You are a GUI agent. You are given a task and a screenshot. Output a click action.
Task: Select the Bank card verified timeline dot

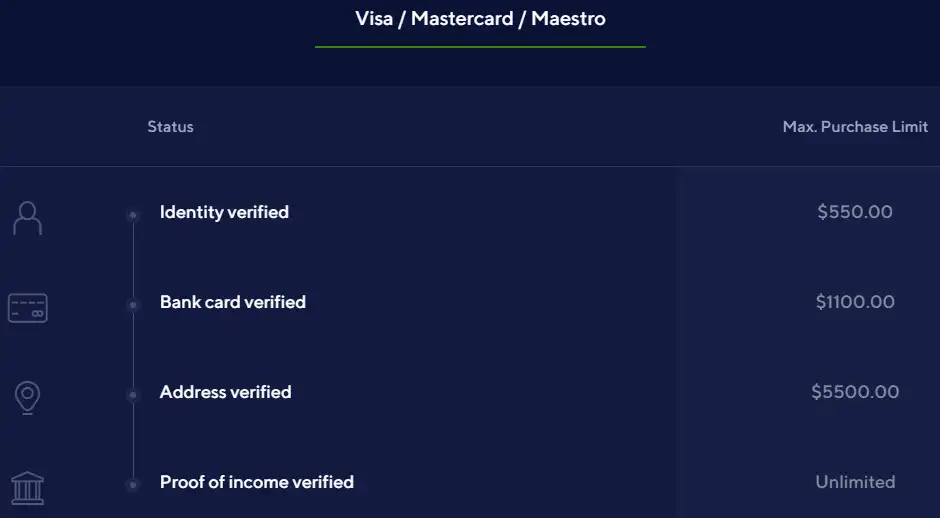pyautogui.click(x=133, y=305)
